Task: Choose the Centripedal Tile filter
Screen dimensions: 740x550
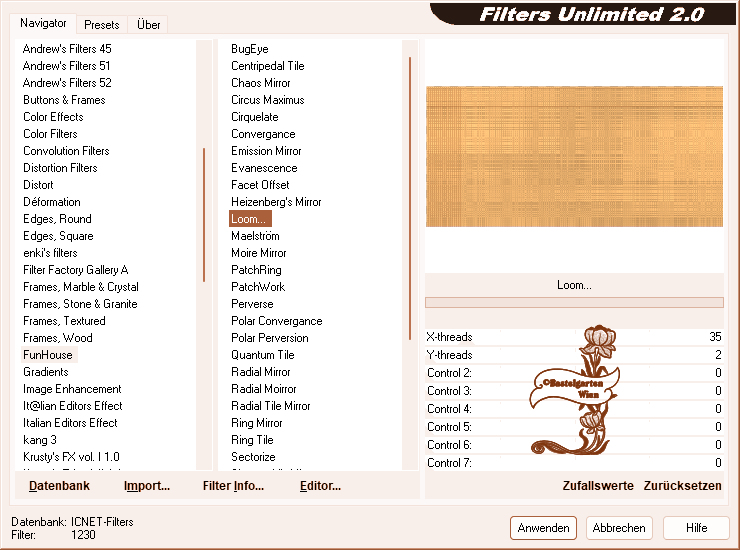Action: [268, 66]
